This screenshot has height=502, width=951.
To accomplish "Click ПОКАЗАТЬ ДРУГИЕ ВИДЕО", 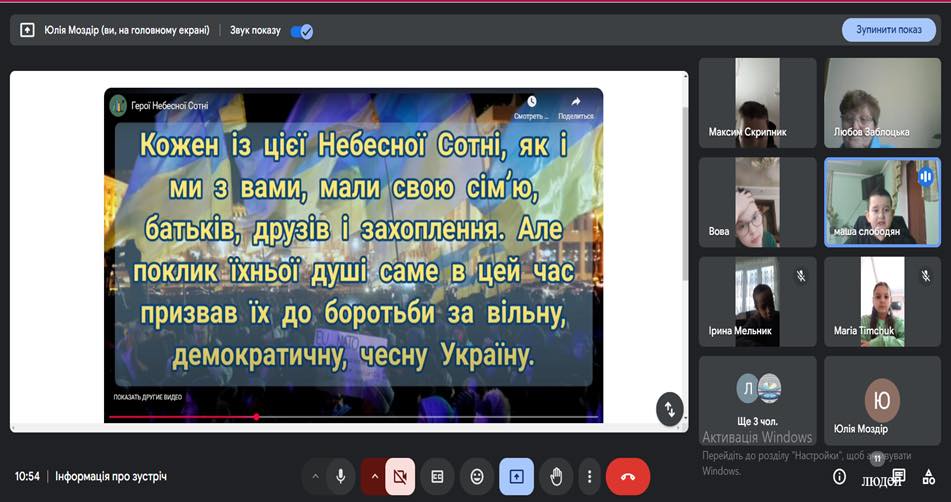I will point(147,397).
